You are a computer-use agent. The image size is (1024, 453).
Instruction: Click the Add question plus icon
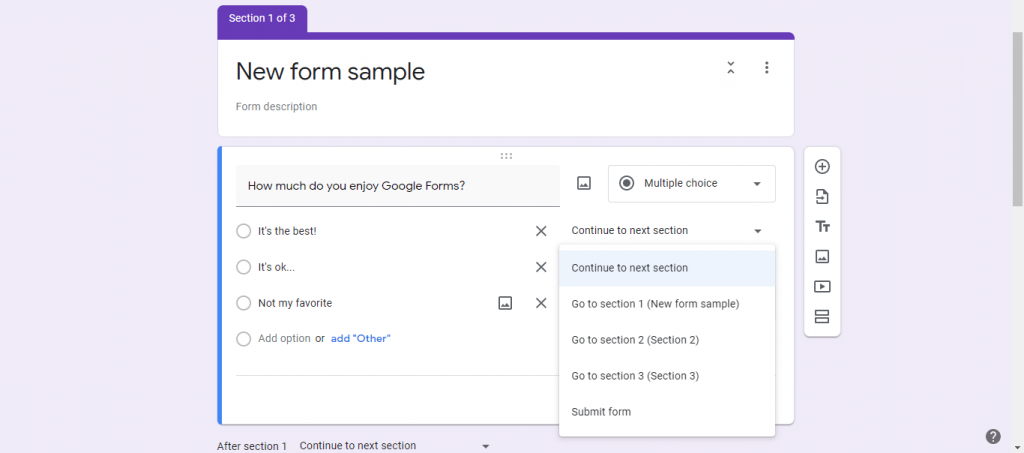(x=822, y=167)
